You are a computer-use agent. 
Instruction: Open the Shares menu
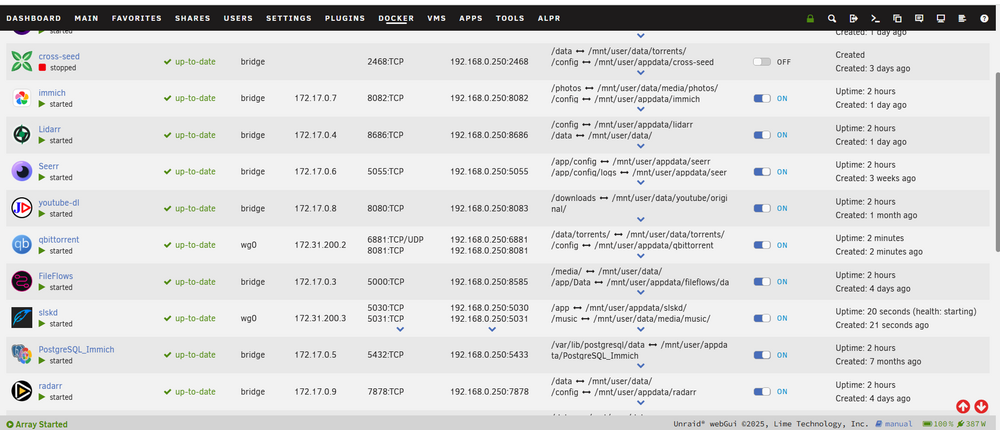pyautogui.click(x=193, y=19)
